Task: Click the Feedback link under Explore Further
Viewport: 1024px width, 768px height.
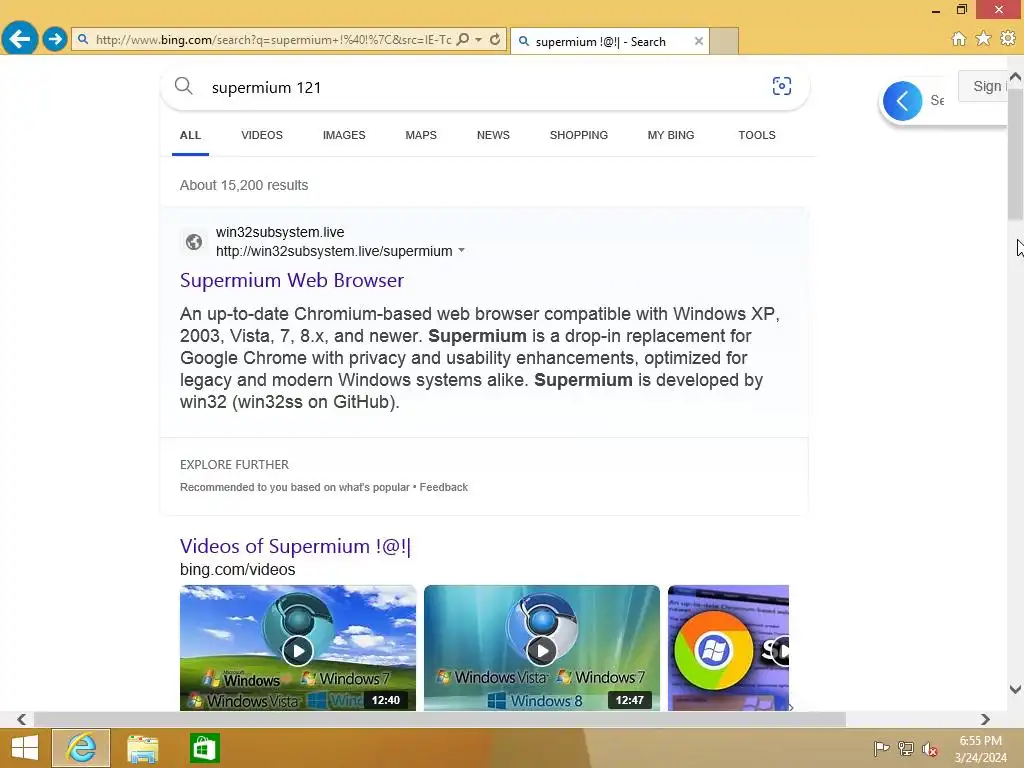Action: (443, 487)
